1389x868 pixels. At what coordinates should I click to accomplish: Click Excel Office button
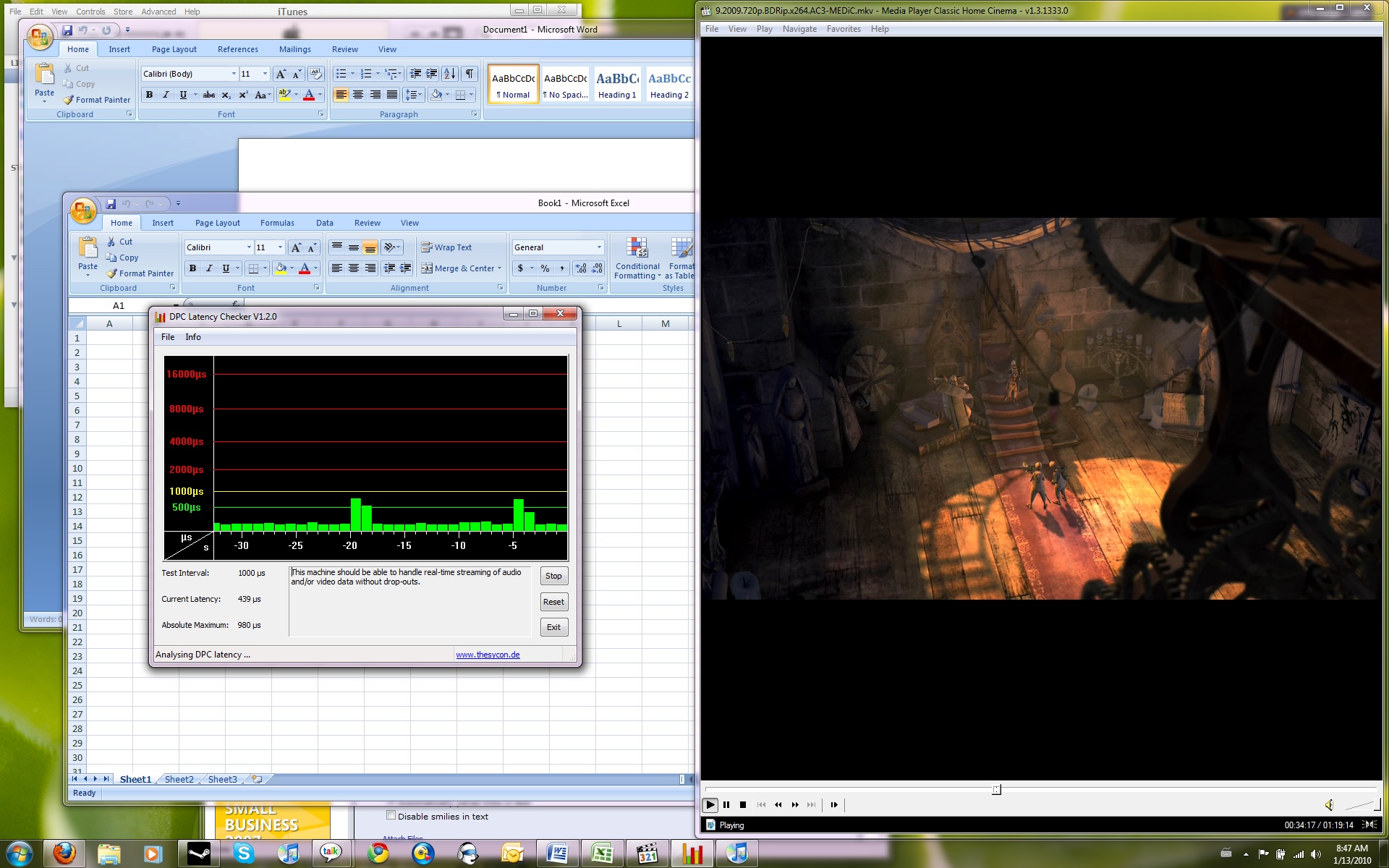[83, 210]
